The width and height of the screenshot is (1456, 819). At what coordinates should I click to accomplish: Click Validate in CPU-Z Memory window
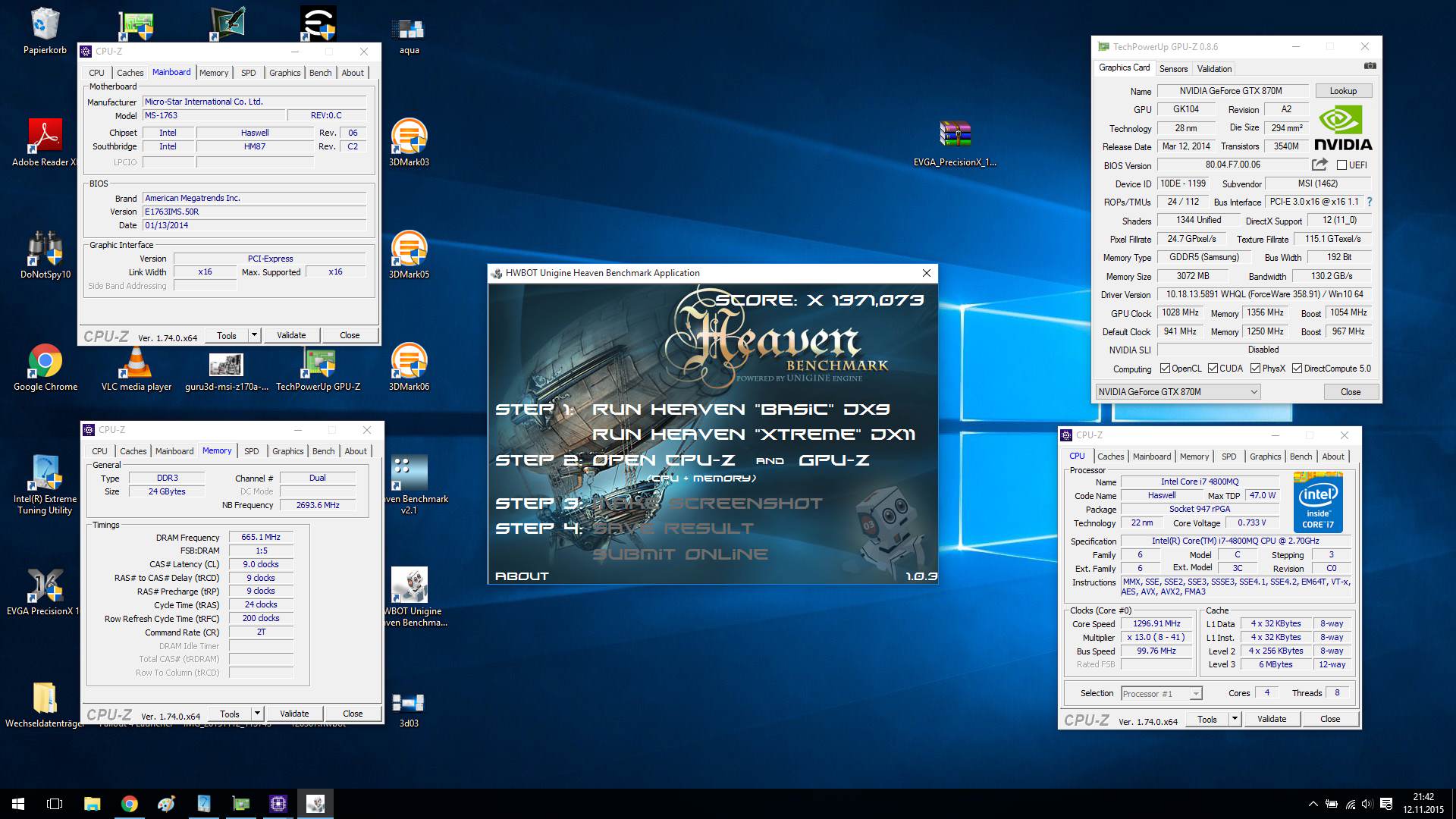(x=294, y=714)
